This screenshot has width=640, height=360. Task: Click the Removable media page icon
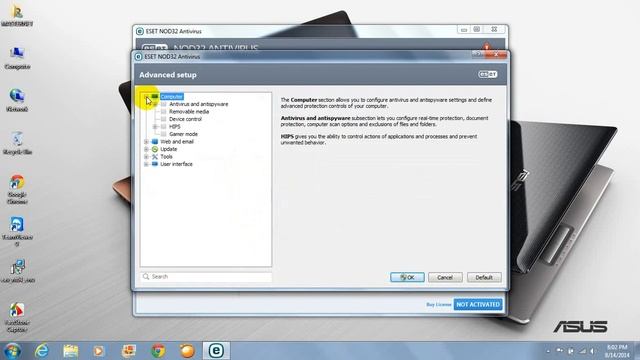click(x=164, y=111)
